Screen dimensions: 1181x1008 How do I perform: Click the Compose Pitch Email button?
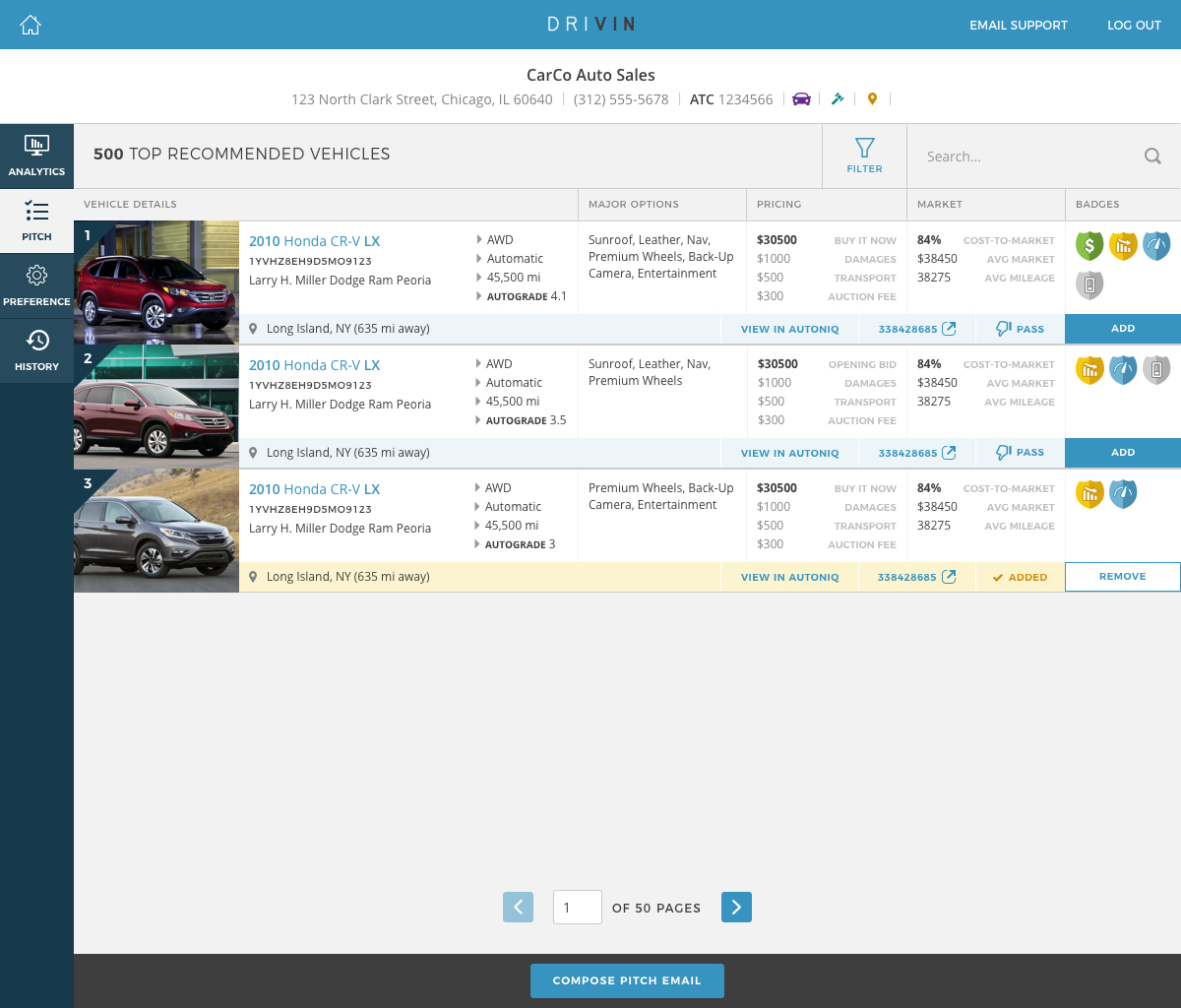pos(627,980)
